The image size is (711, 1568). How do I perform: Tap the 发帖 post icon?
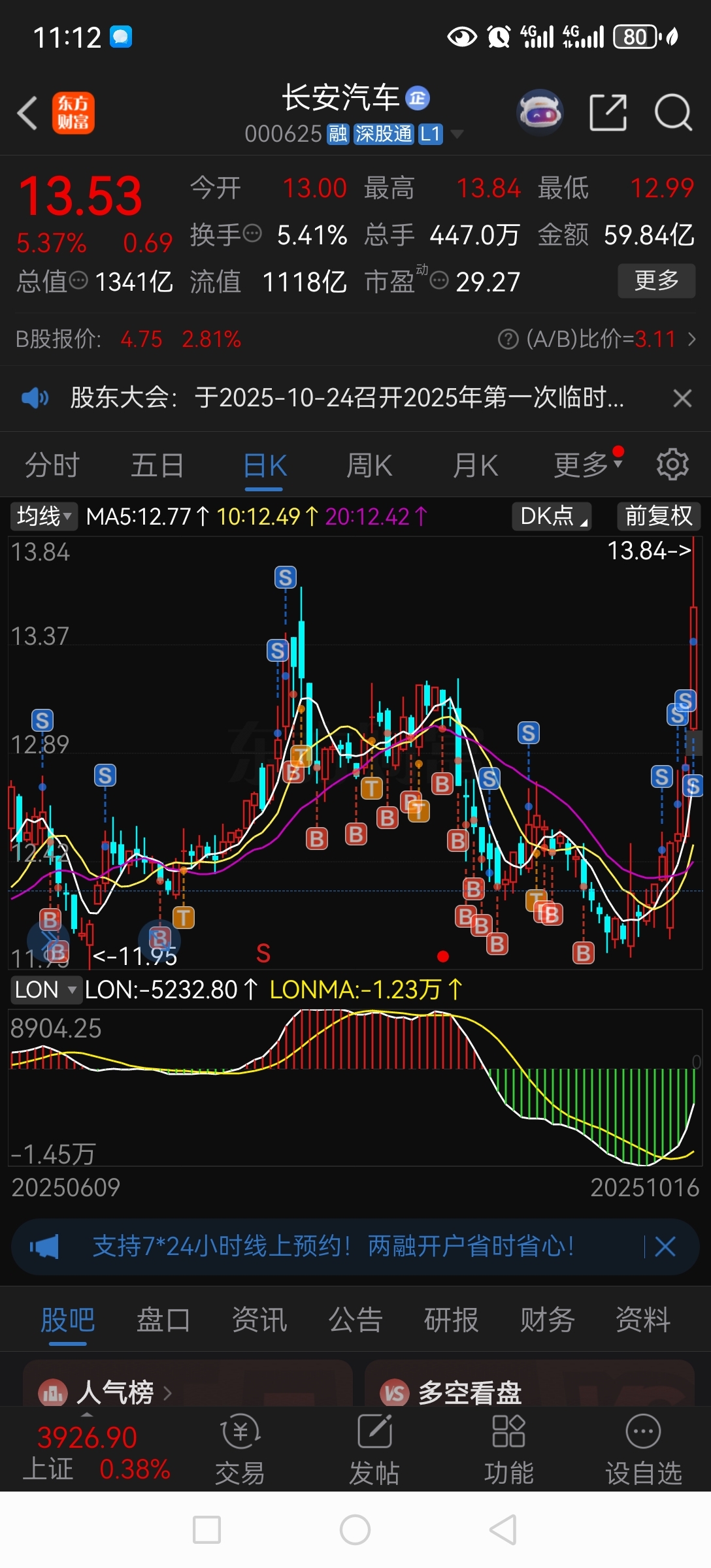point(374,1448)
